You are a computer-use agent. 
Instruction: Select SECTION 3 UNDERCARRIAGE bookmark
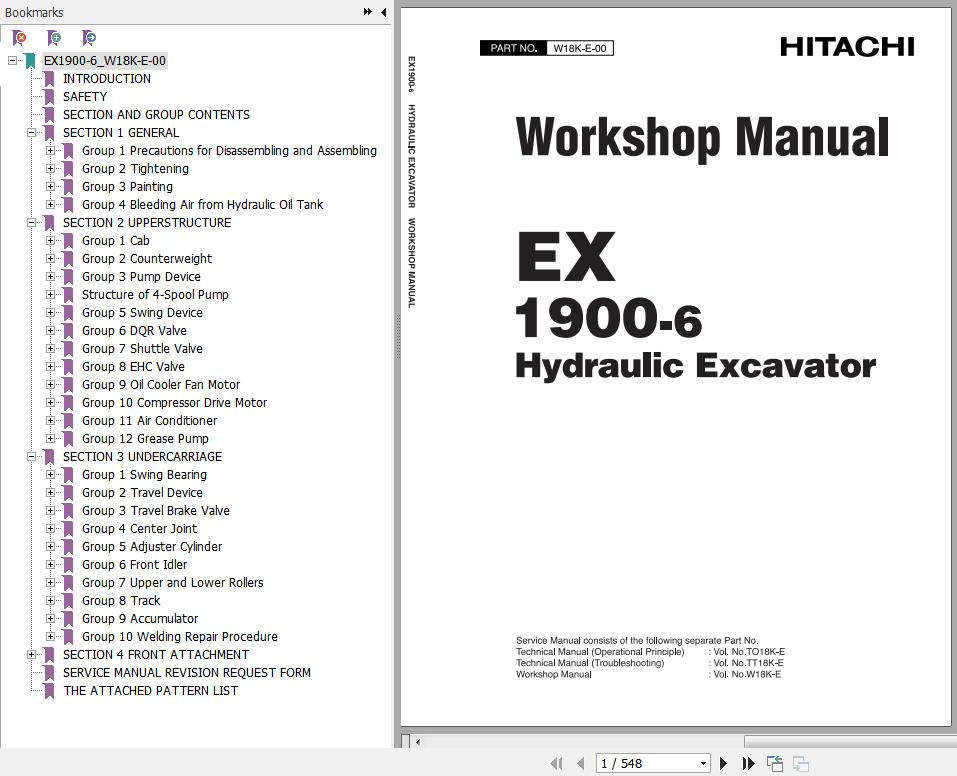click(x=142, y=457)
